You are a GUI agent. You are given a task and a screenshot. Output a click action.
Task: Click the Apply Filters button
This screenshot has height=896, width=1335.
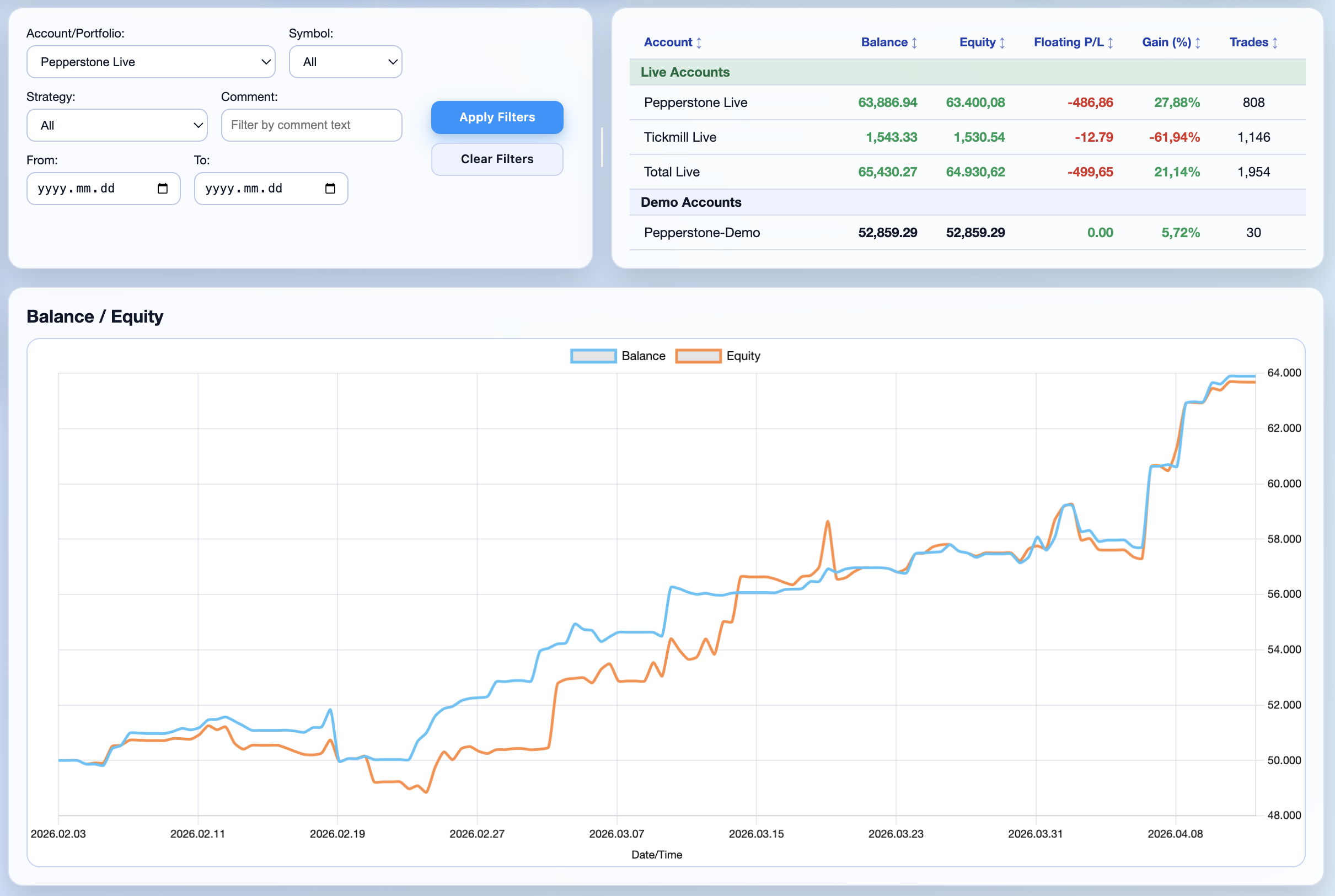pos(497,117)
